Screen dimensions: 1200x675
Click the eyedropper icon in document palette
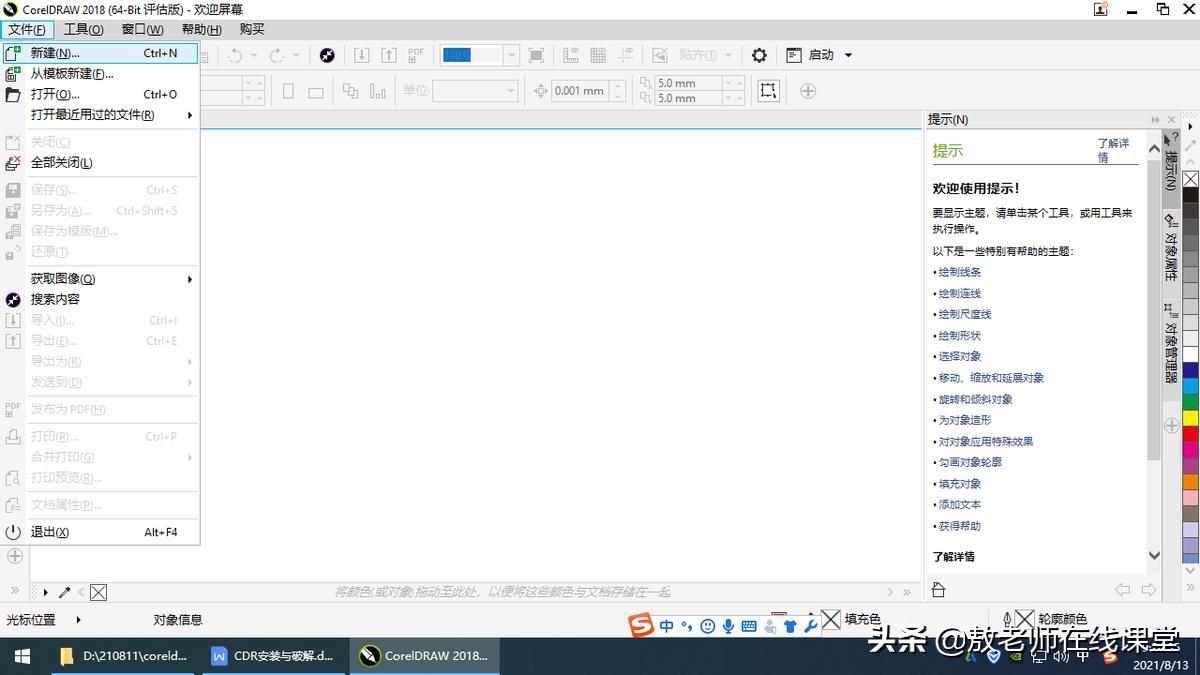tap(65, 592)
